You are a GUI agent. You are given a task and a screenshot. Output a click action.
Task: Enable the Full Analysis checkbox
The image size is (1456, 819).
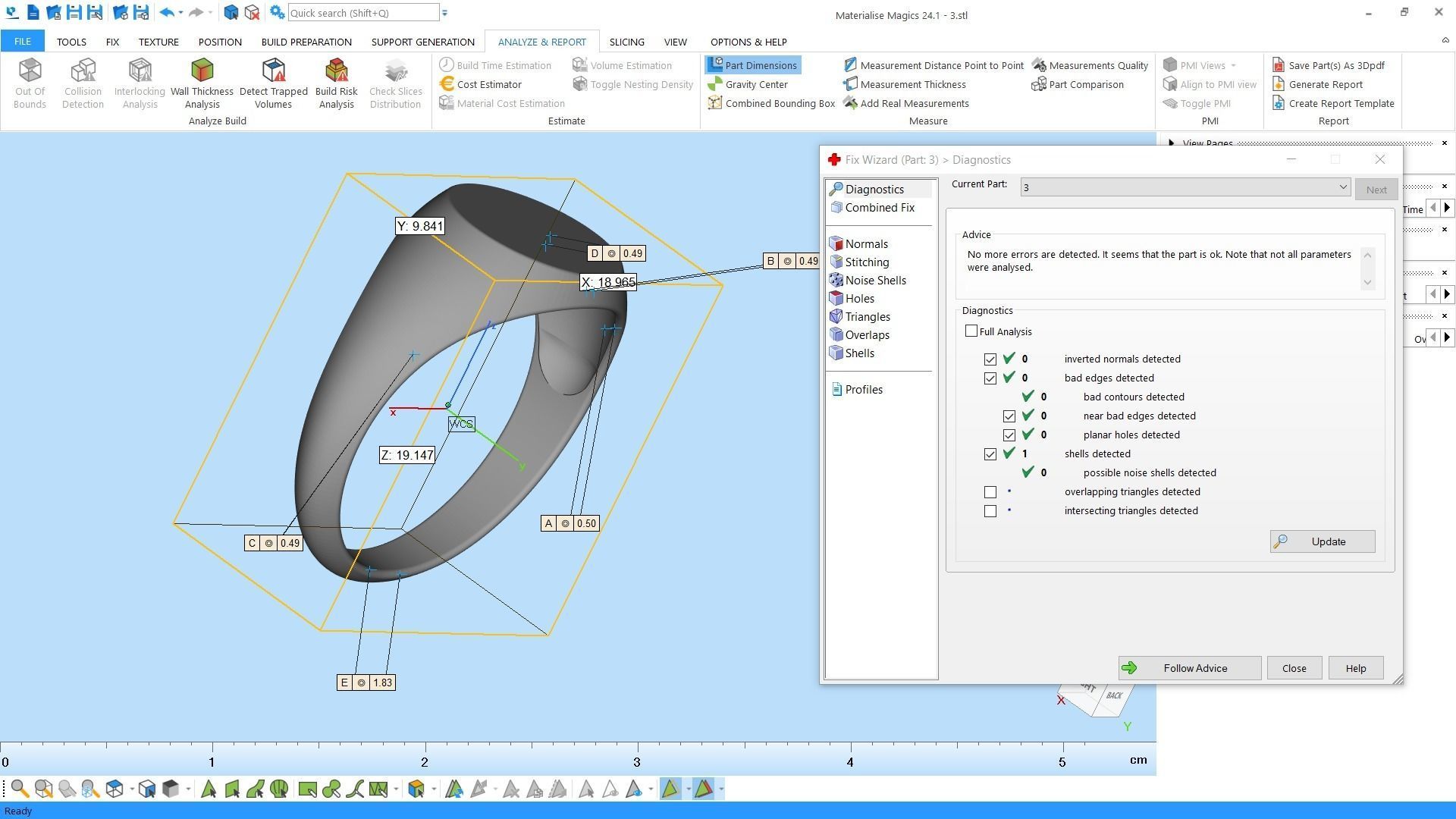pyautogui.click(x=971, y=331)
